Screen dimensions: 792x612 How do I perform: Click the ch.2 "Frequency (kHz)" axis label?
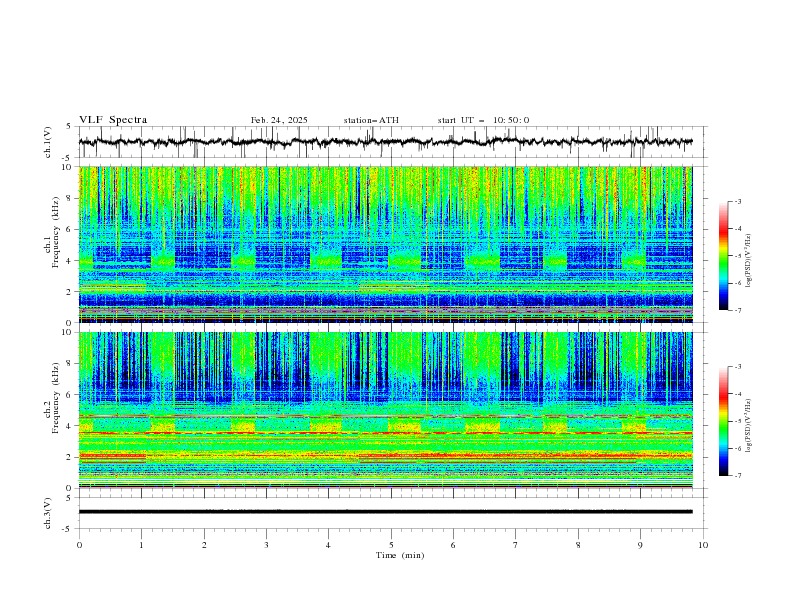pos(56,398)
